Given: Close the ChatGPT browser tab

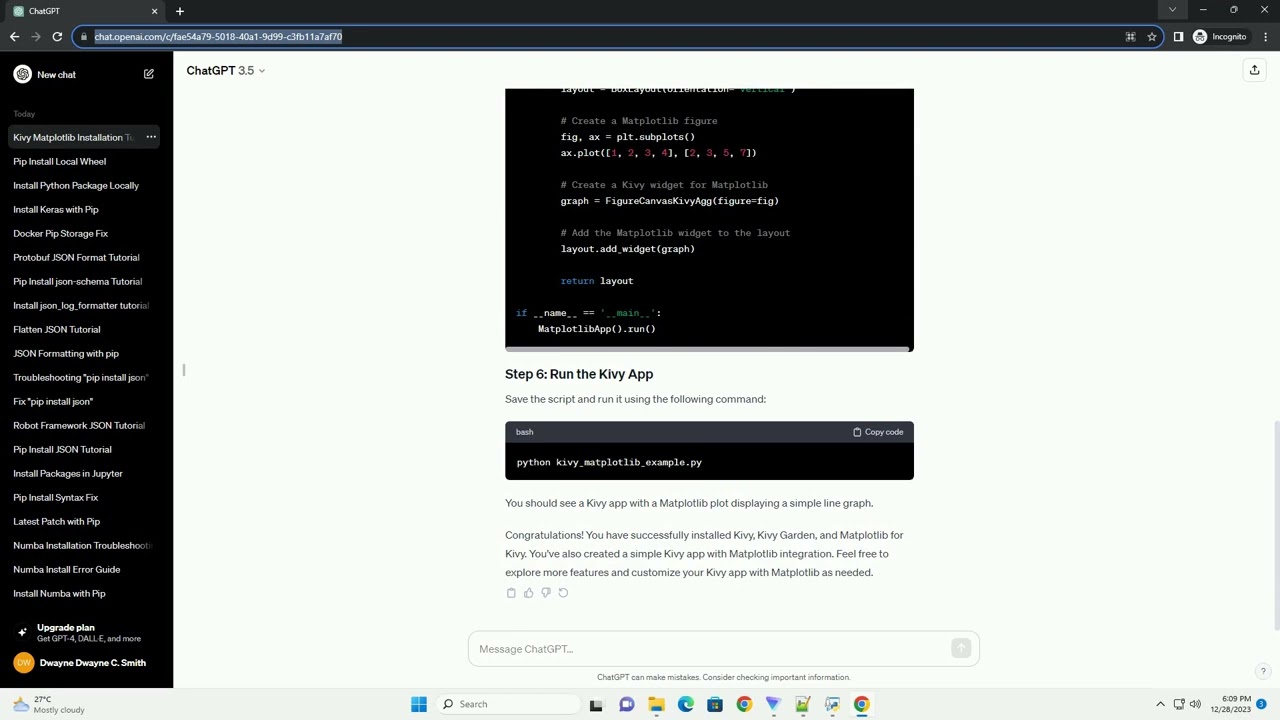Looking at the screenshot, I should click(154, 11).
